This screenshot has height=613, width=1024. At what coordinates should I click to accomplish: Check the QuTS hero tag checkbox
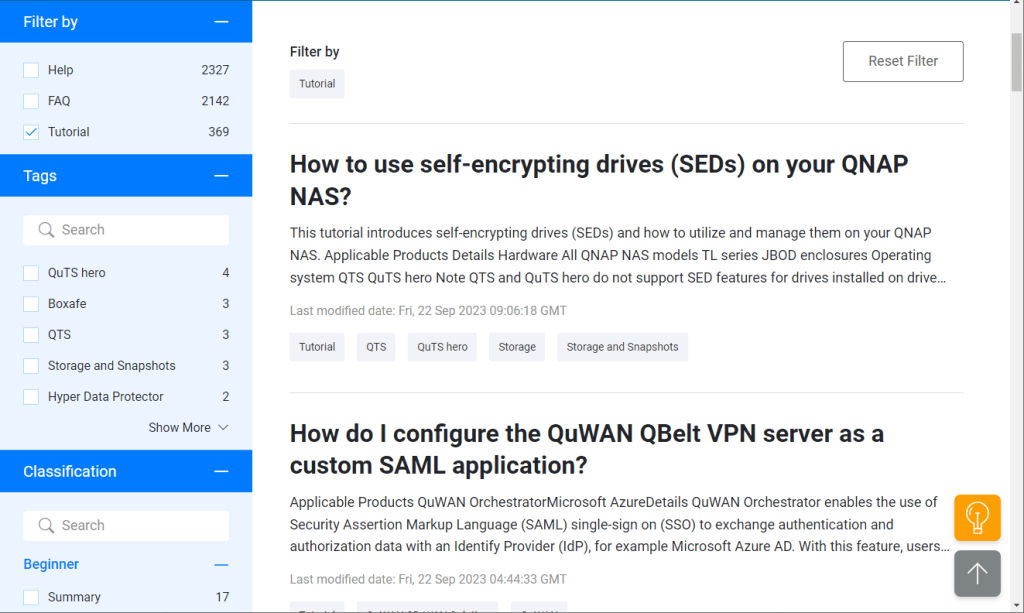coord(31,273)
